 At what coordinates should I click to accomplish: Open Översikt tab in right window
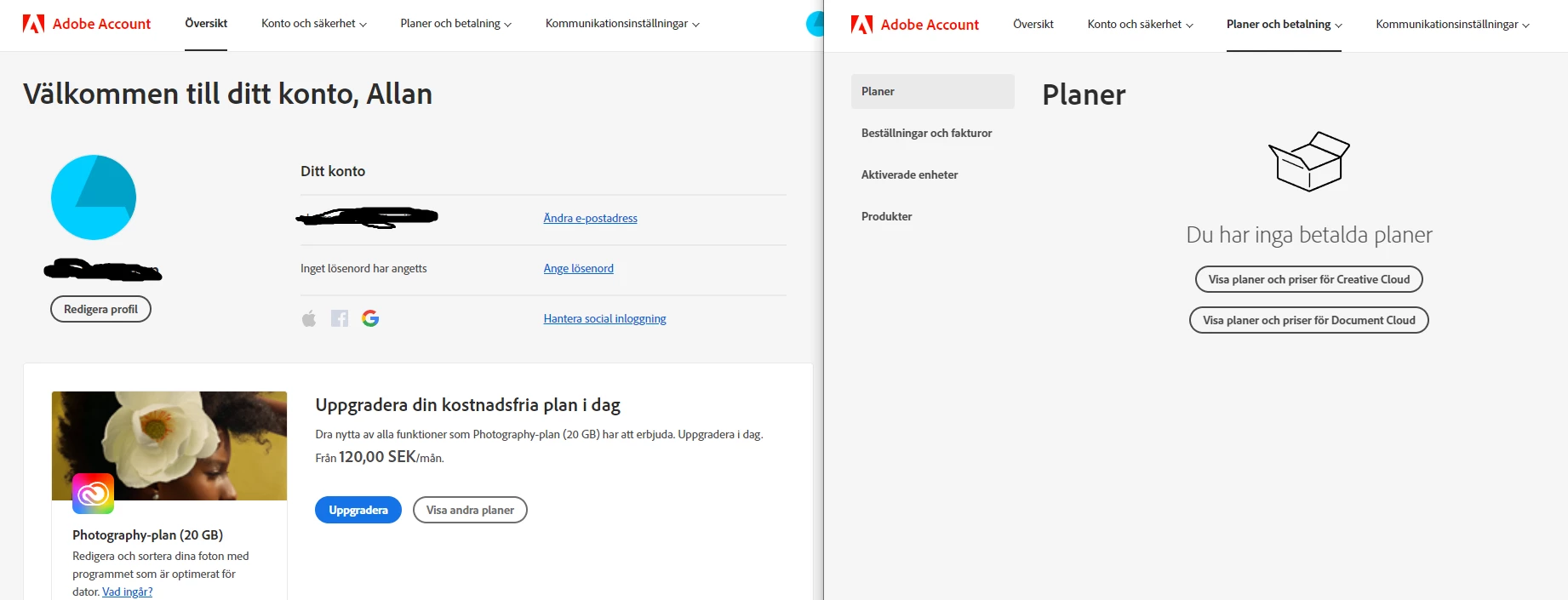[x=1033, y=25]
